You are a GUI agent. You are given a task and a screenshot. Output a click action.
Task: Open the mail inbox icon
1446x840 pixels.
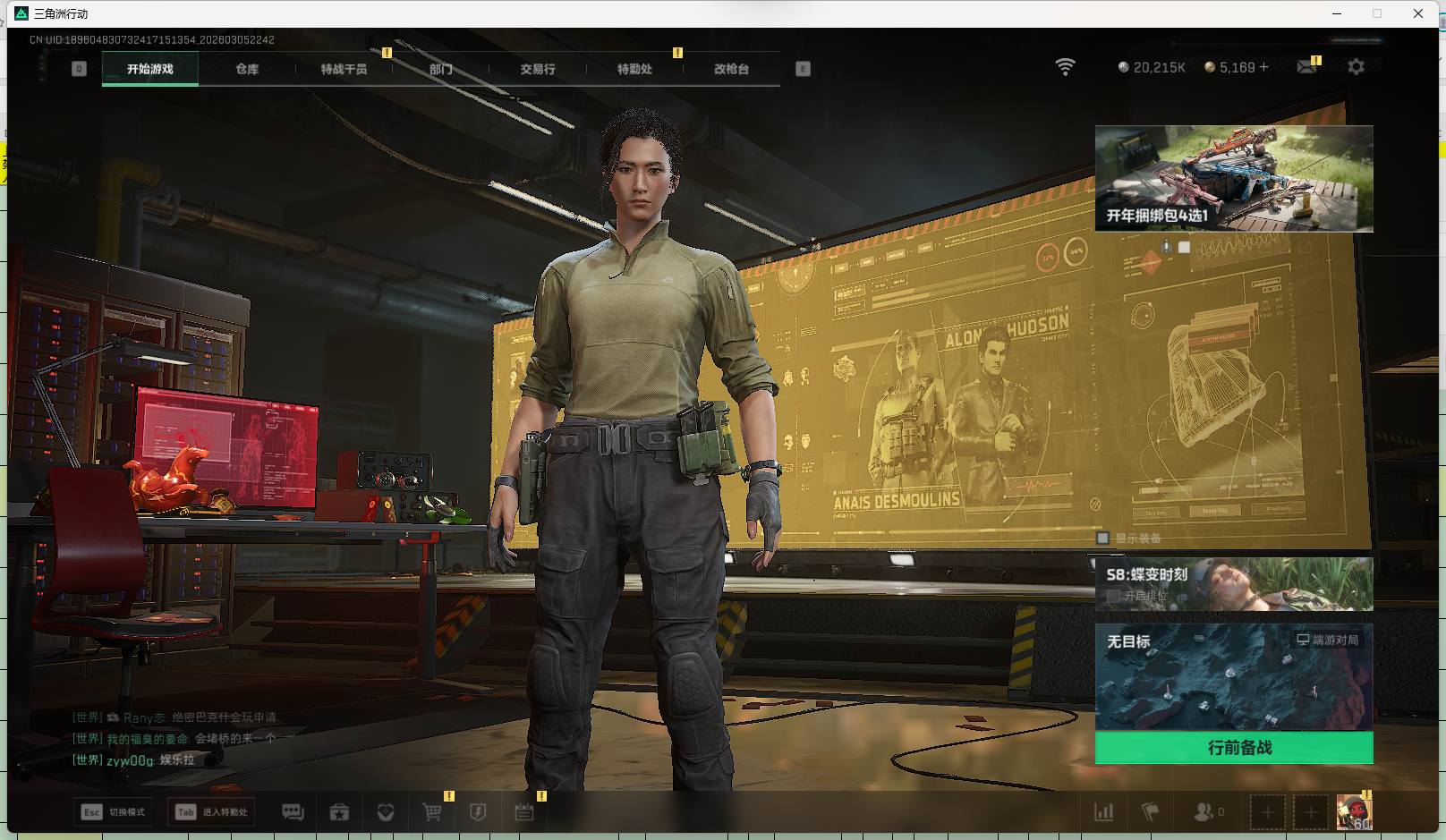[x=1307, y=67]
